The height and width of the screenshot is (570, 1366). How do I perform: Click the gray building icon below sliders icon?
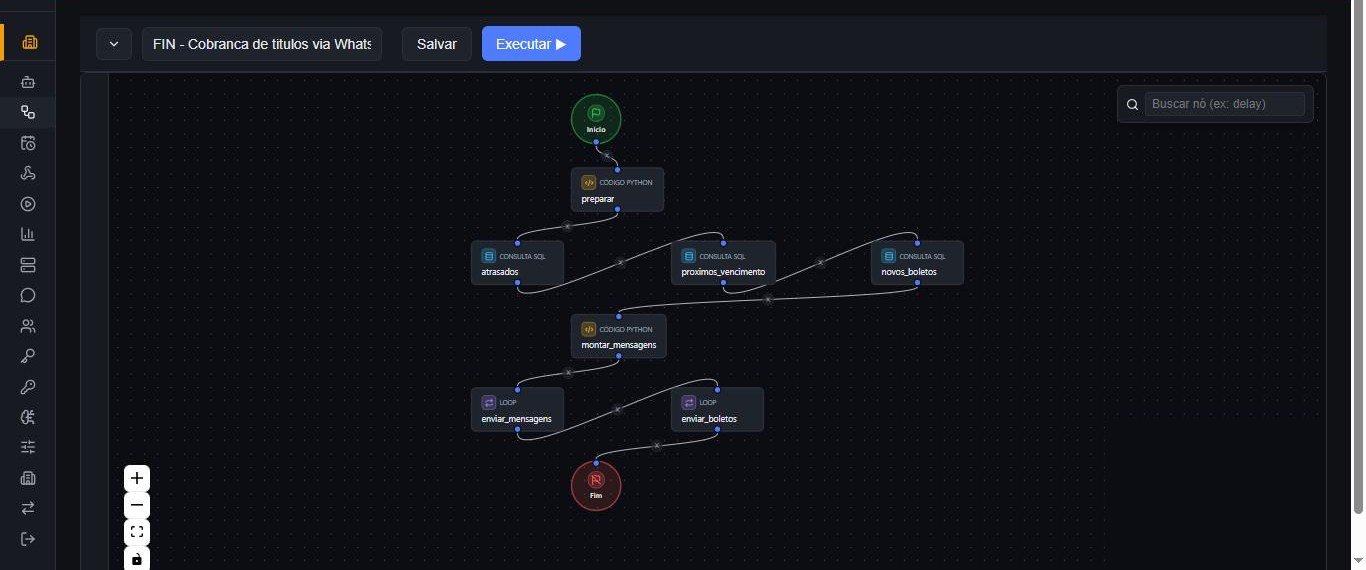28,478
